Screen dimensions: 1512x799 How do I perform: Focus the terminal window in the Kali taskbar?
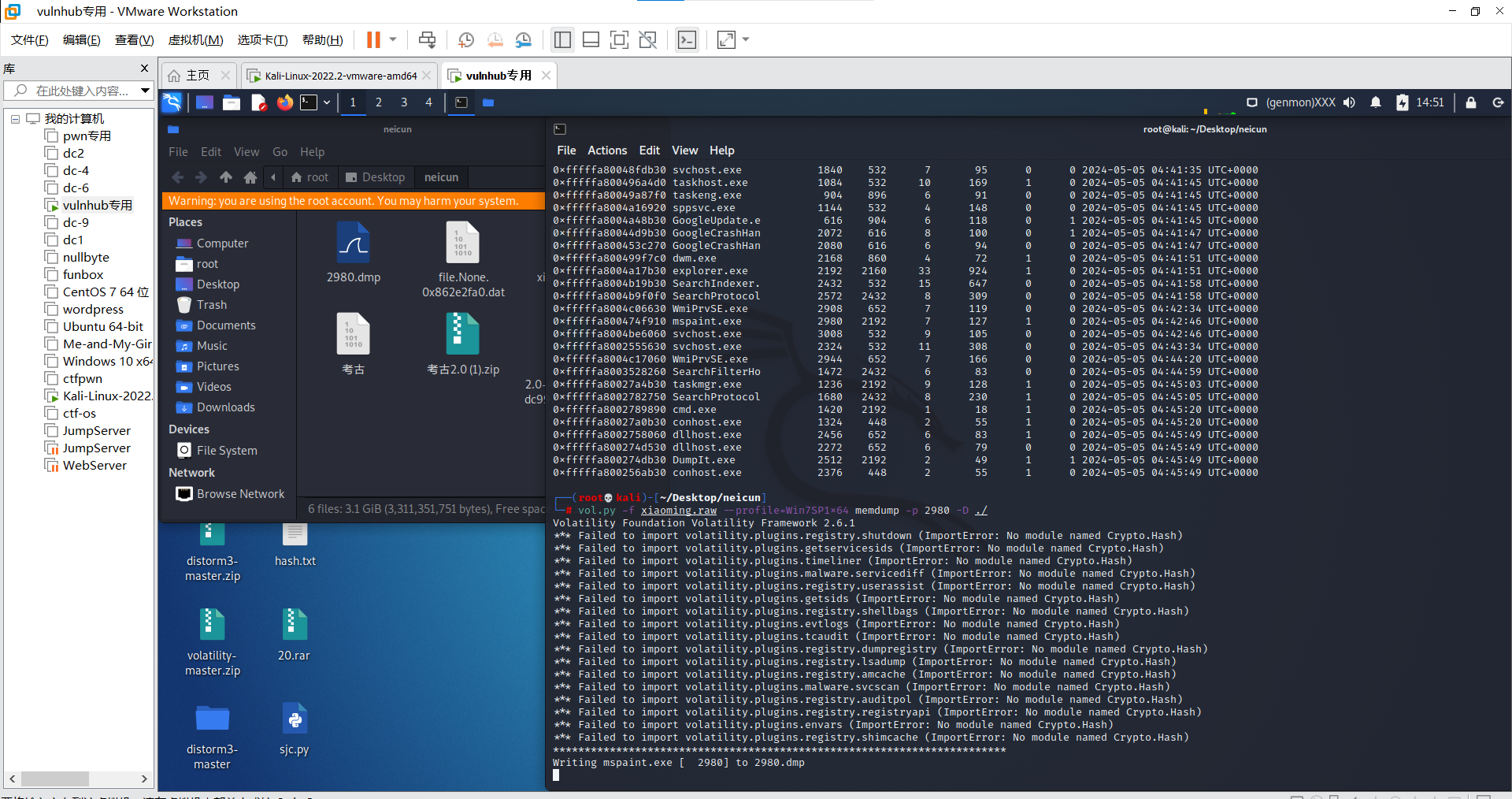pyautogui.click(x=461, y=102)
